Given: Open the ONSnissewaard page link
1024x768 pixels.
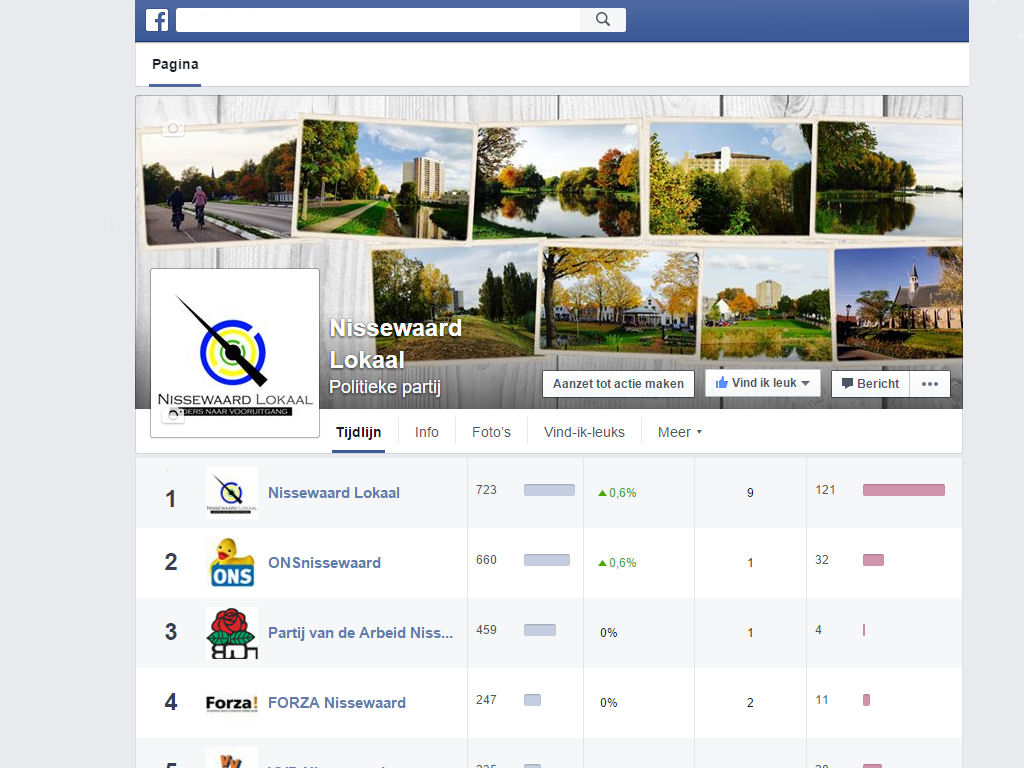Looking at the screenshot, I should point(324,563).
